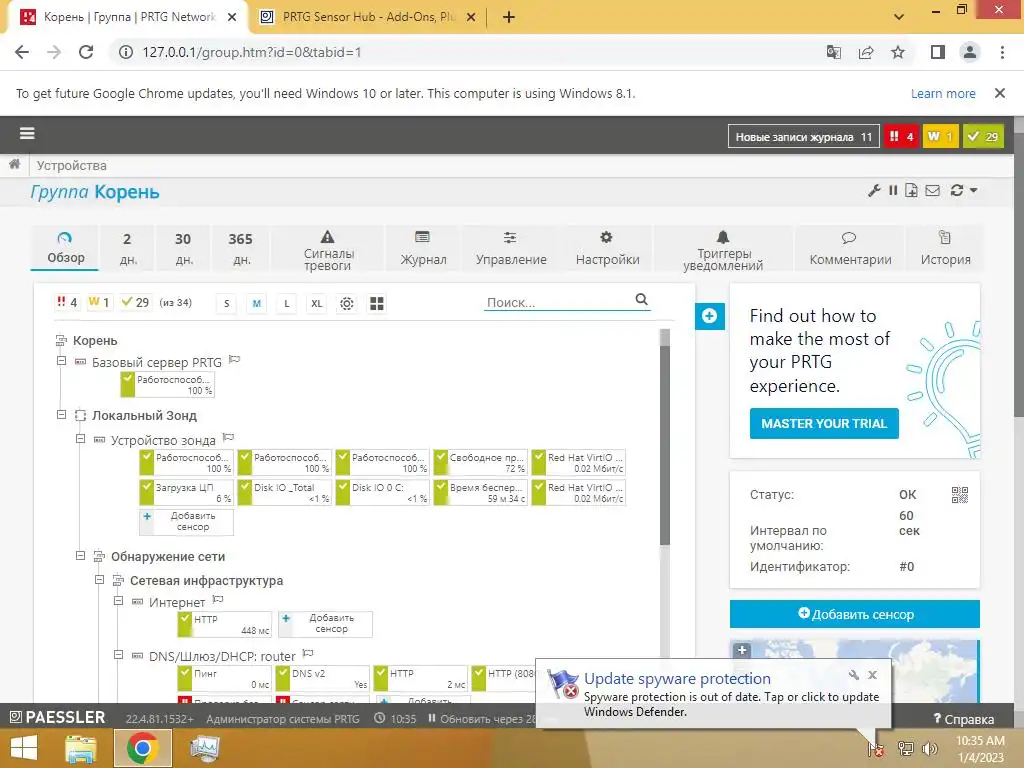Click priority flag next to Базовый сервер PRTG
Screen dimensions: 1024x768
tap(234, 360)
